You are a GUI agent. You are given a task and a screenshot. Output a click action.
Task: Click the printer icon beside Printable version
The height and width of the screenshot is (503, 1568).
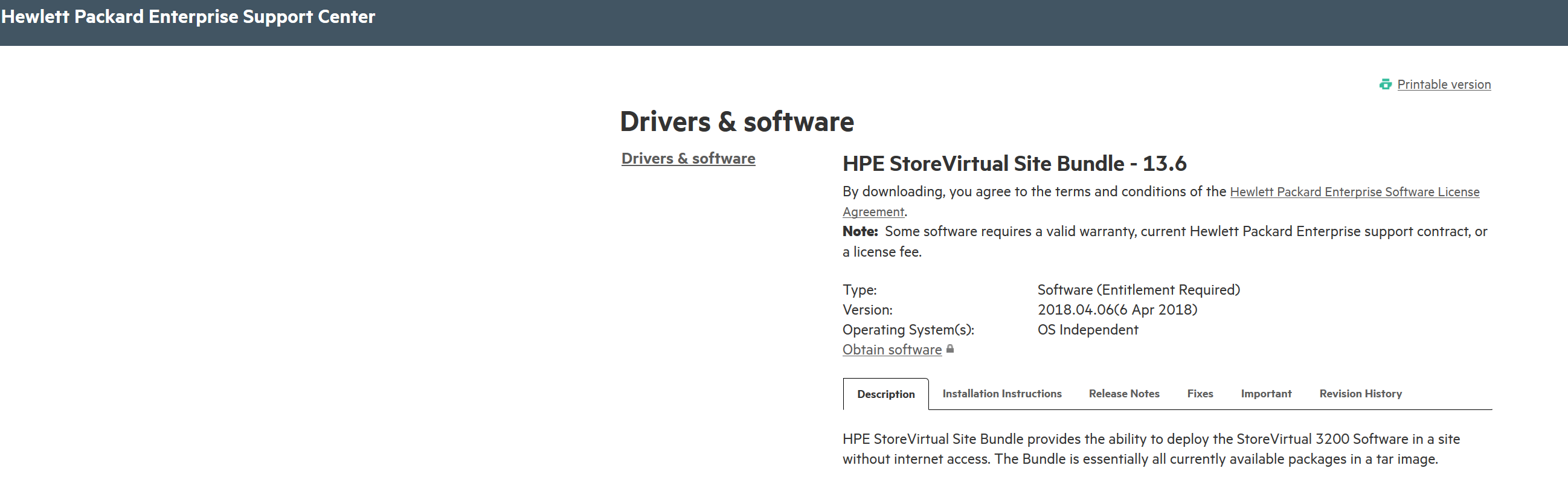1386,85
